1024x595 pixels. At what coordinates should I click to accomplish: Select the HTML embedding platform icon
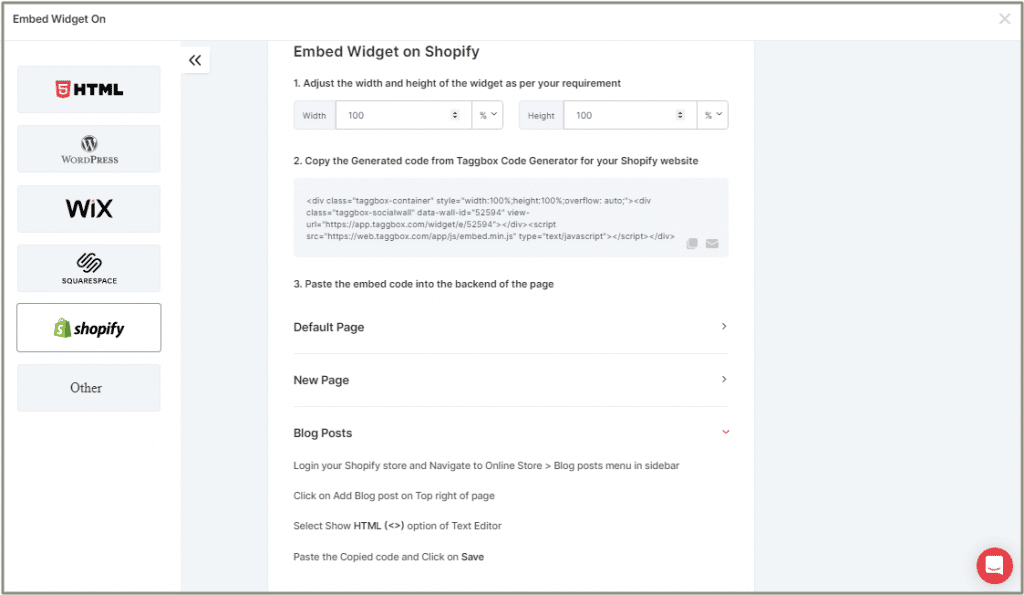tap(88, 89)
